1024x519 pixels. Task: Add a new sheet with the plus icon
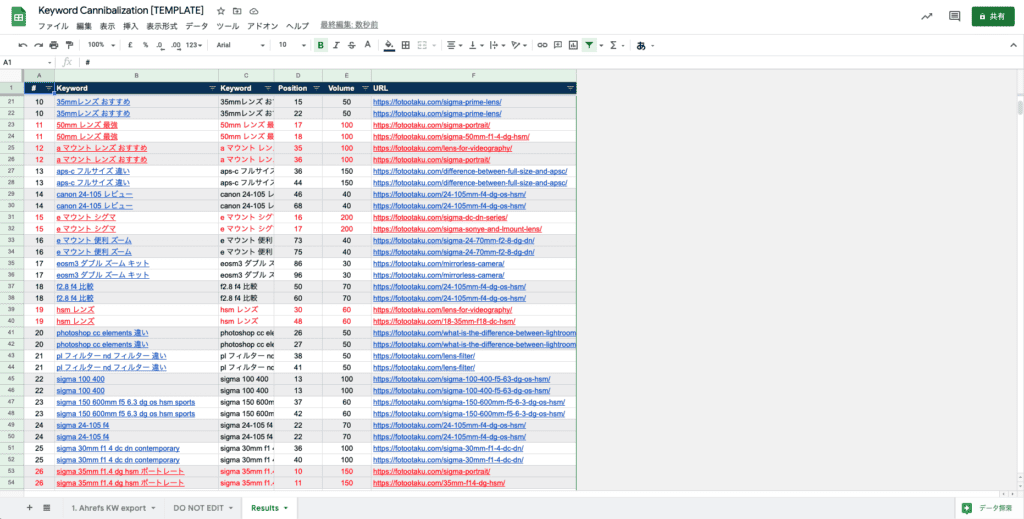click(x=29, y=507)
